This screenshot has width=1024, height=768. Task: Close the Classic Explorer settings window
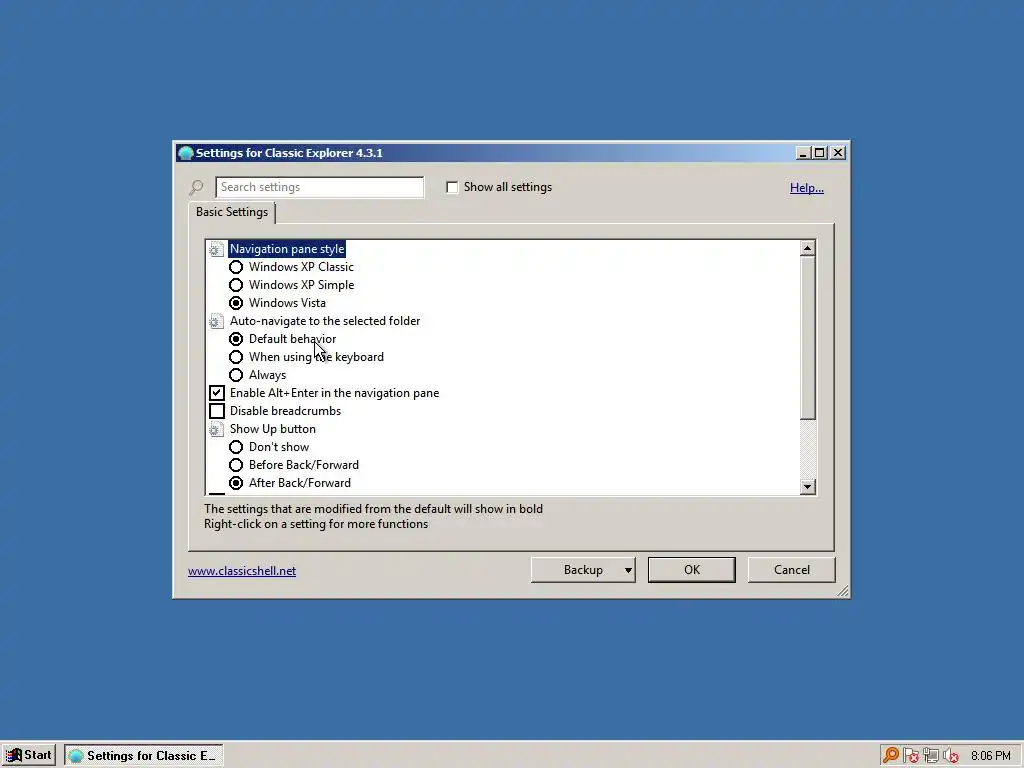[x=838, y=153]
